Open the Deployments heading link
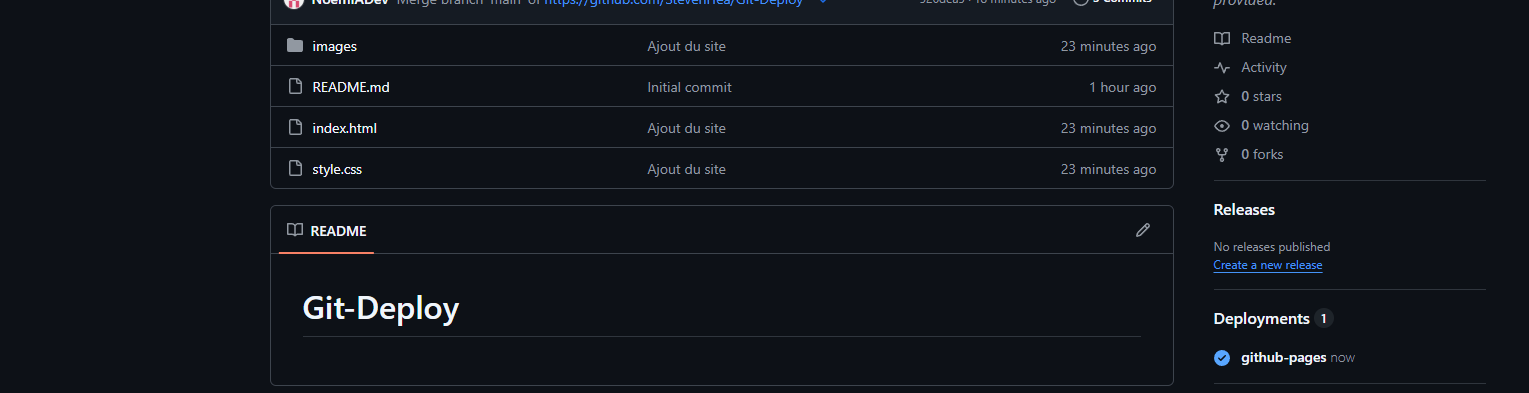Viewport: 1529px width, 393px height. point(1261,318)
